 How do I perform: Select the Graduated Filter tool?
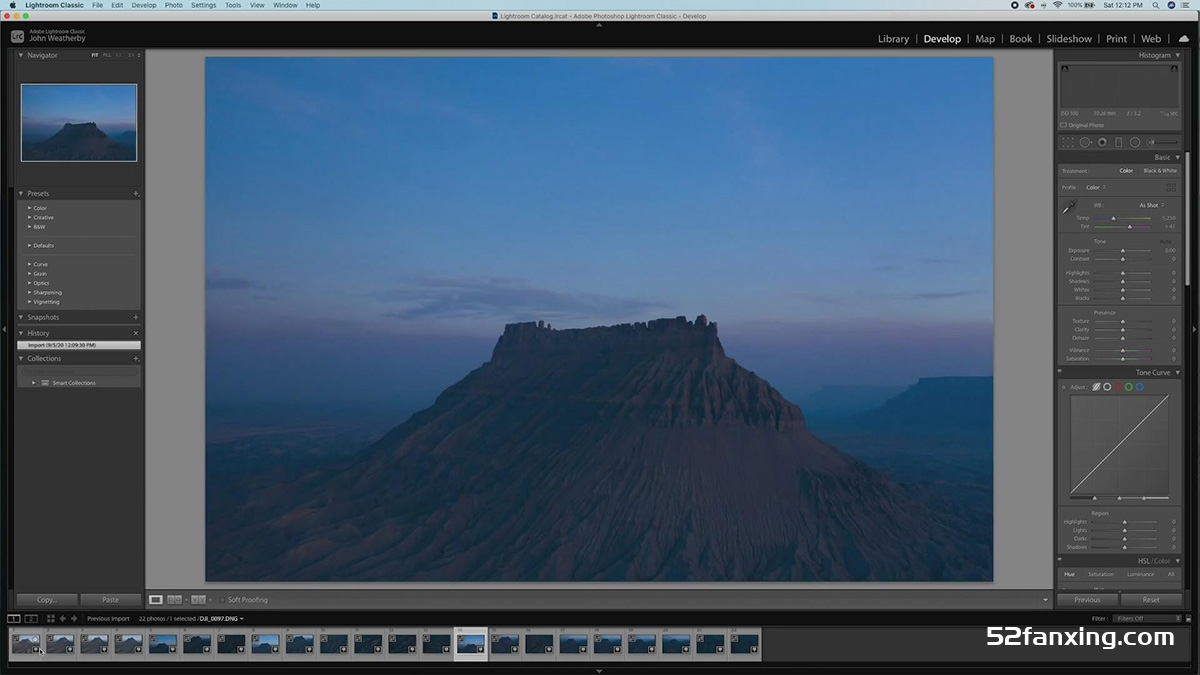coord(1118,142)
